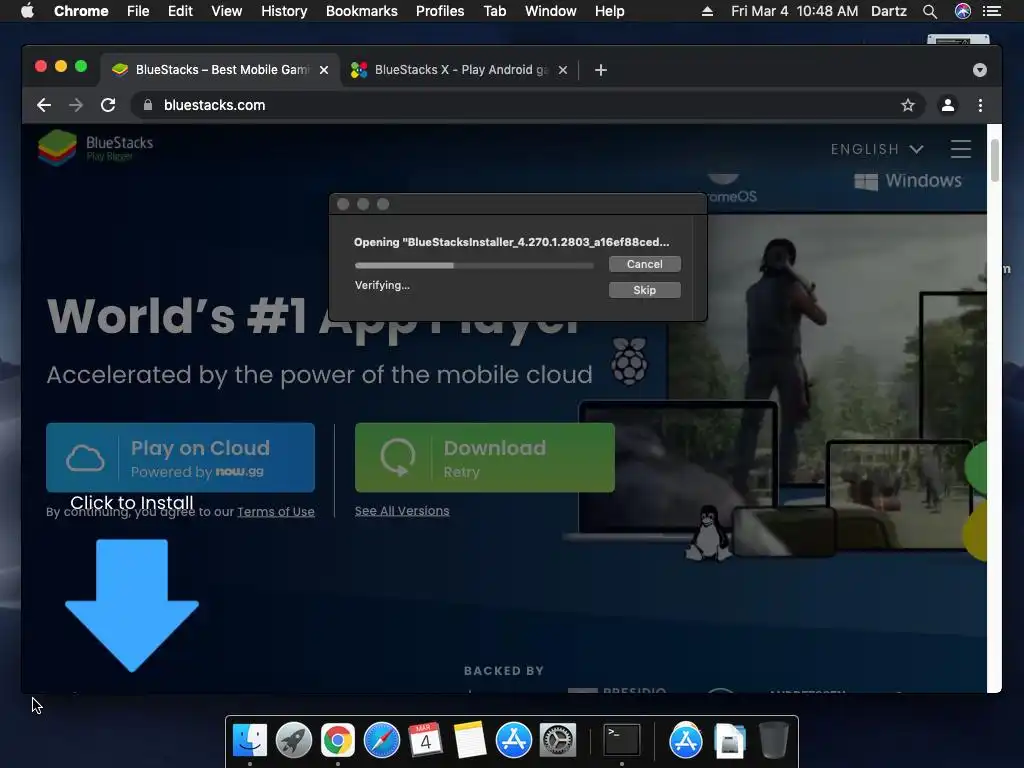
Task: Close the BlueStacks X tab
Action: pyautogui.click(x=563, y=70)
